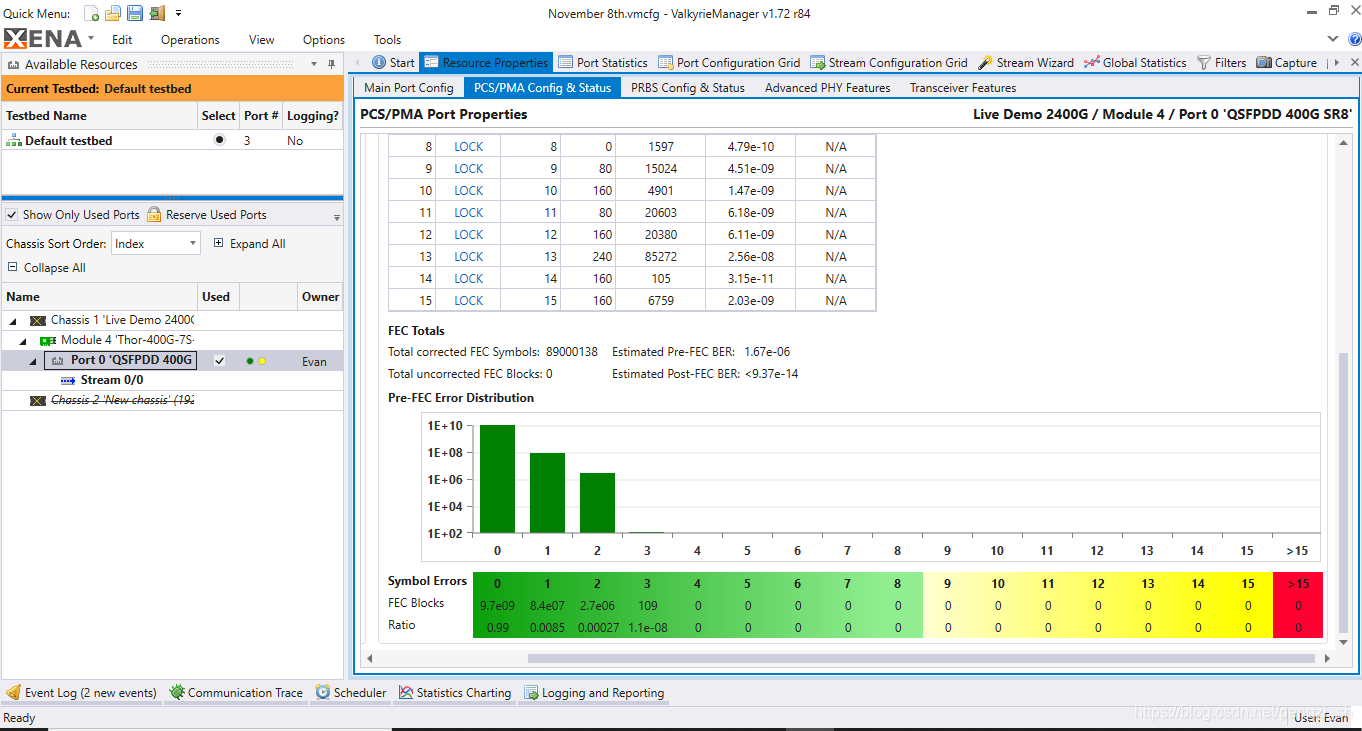Open the Statistics Charting panel
Image resolution: width=1362 pixels, height=731 pixels.
[x=455, y=692]
